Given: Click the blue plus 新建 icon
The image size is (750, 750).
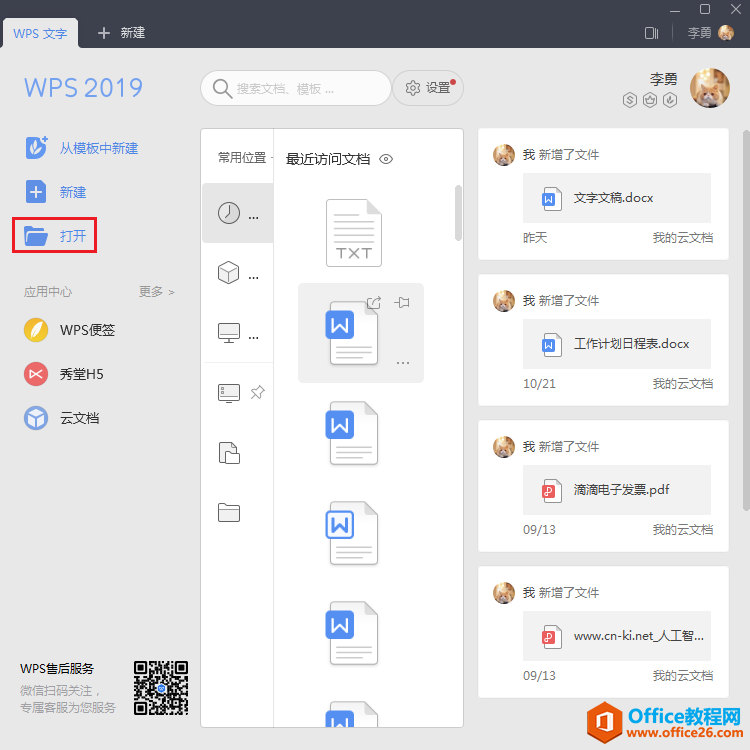Looking at the screenshot, I should pos(36,192).
